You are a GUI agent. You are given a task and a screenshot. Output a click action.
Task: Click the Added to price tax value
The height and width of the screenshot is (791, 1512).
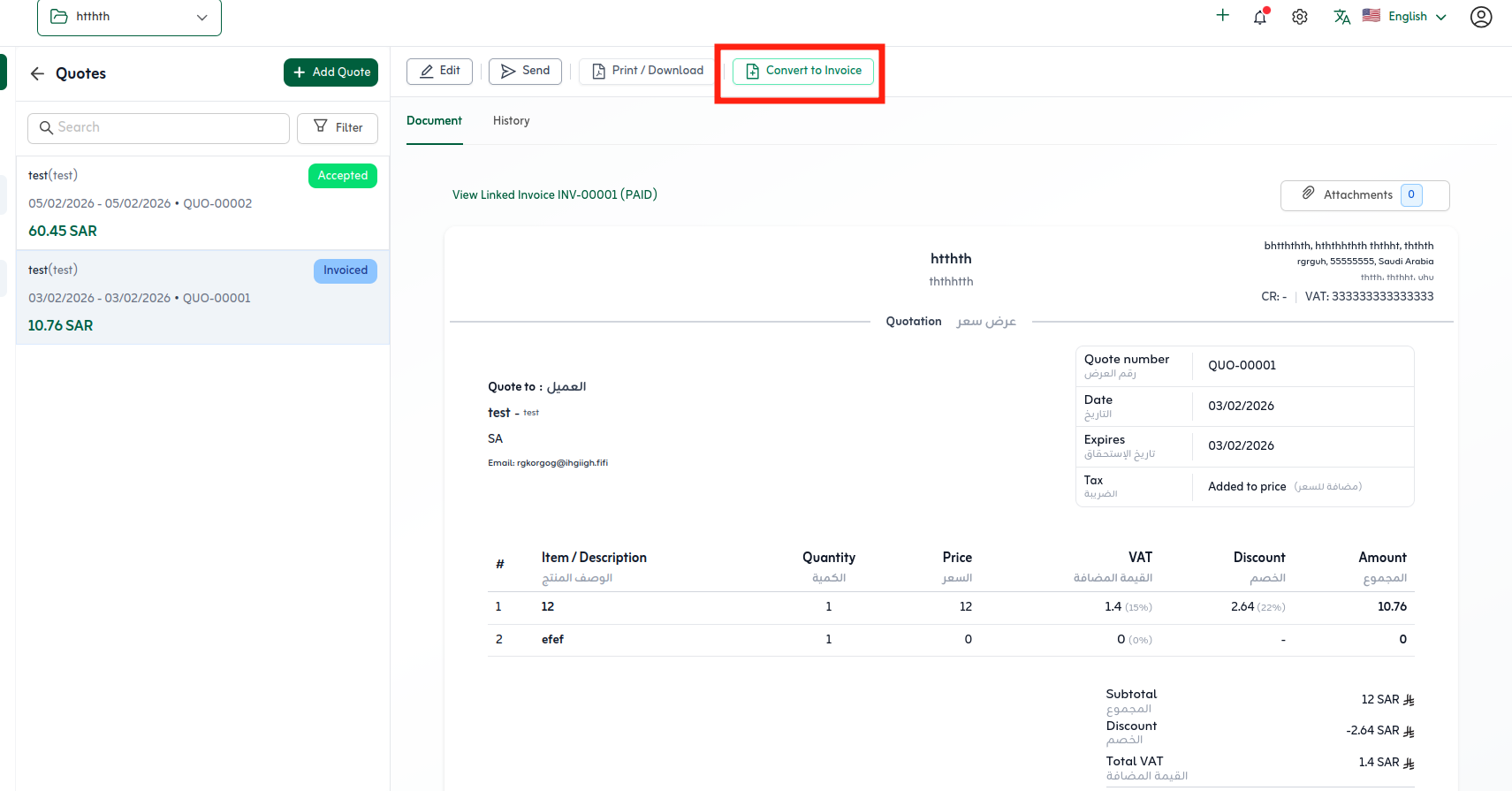click(1247, 487)
